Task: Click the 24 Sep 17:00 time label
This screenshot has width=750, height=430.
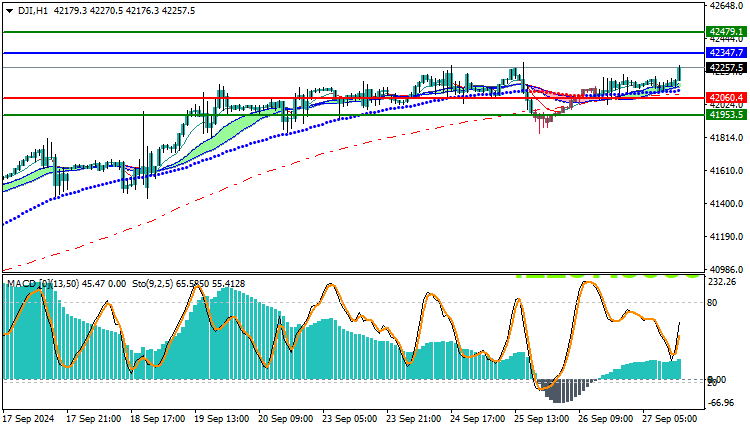Action: click(477, 419)
